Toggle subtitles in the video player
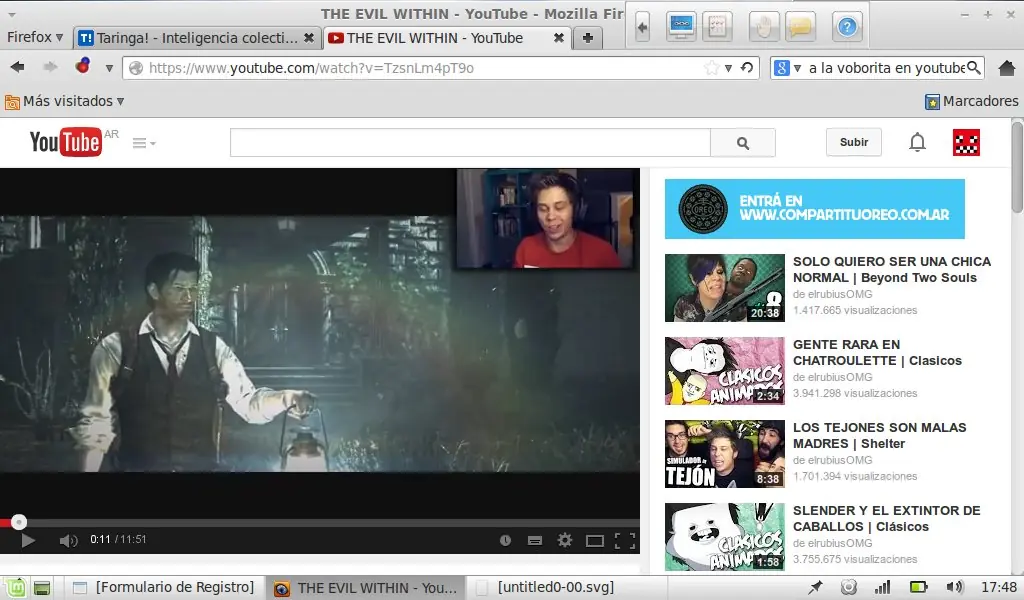Image resolution: width=1024 pixels, height=600 pixels. (534, 540)
